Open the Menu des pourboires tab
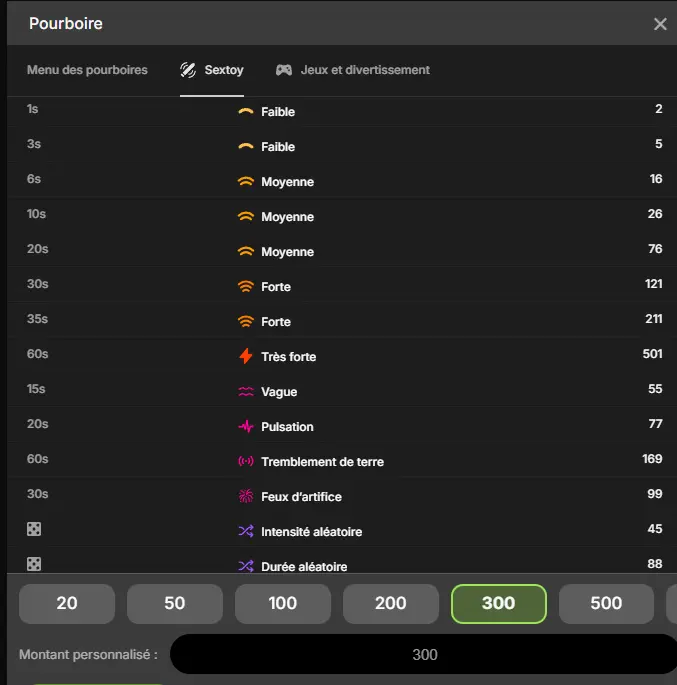The image size is (677, 685). coord(87,70)
